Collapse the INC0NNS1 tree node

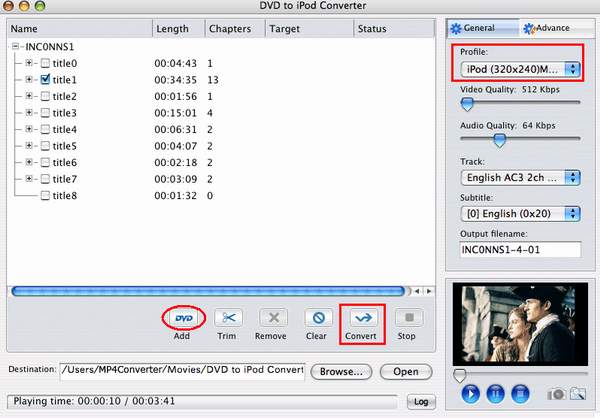(15, 46)
